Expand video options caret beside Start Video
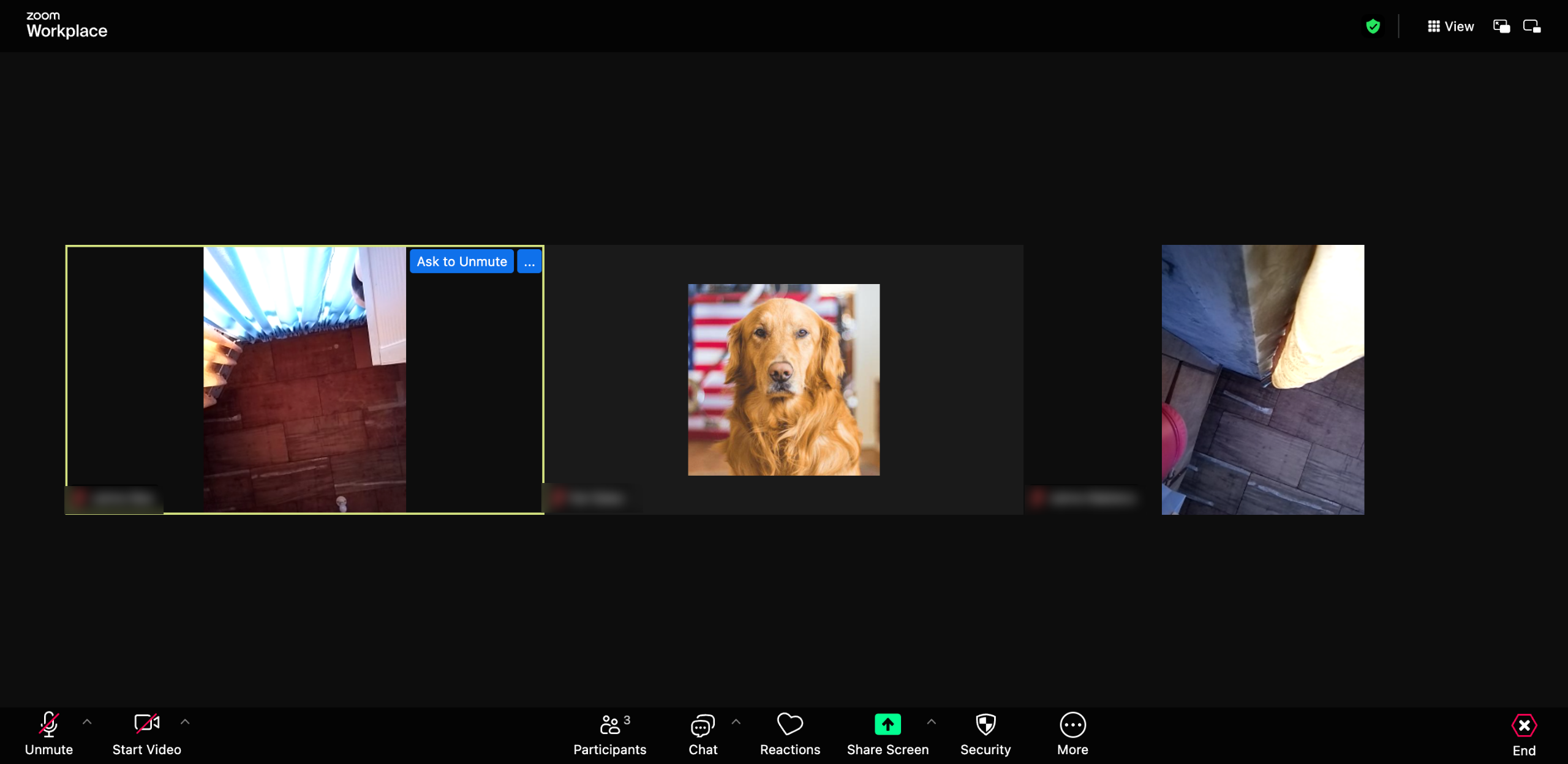The height and width of the screenshot is (764, 1568). 185,722
